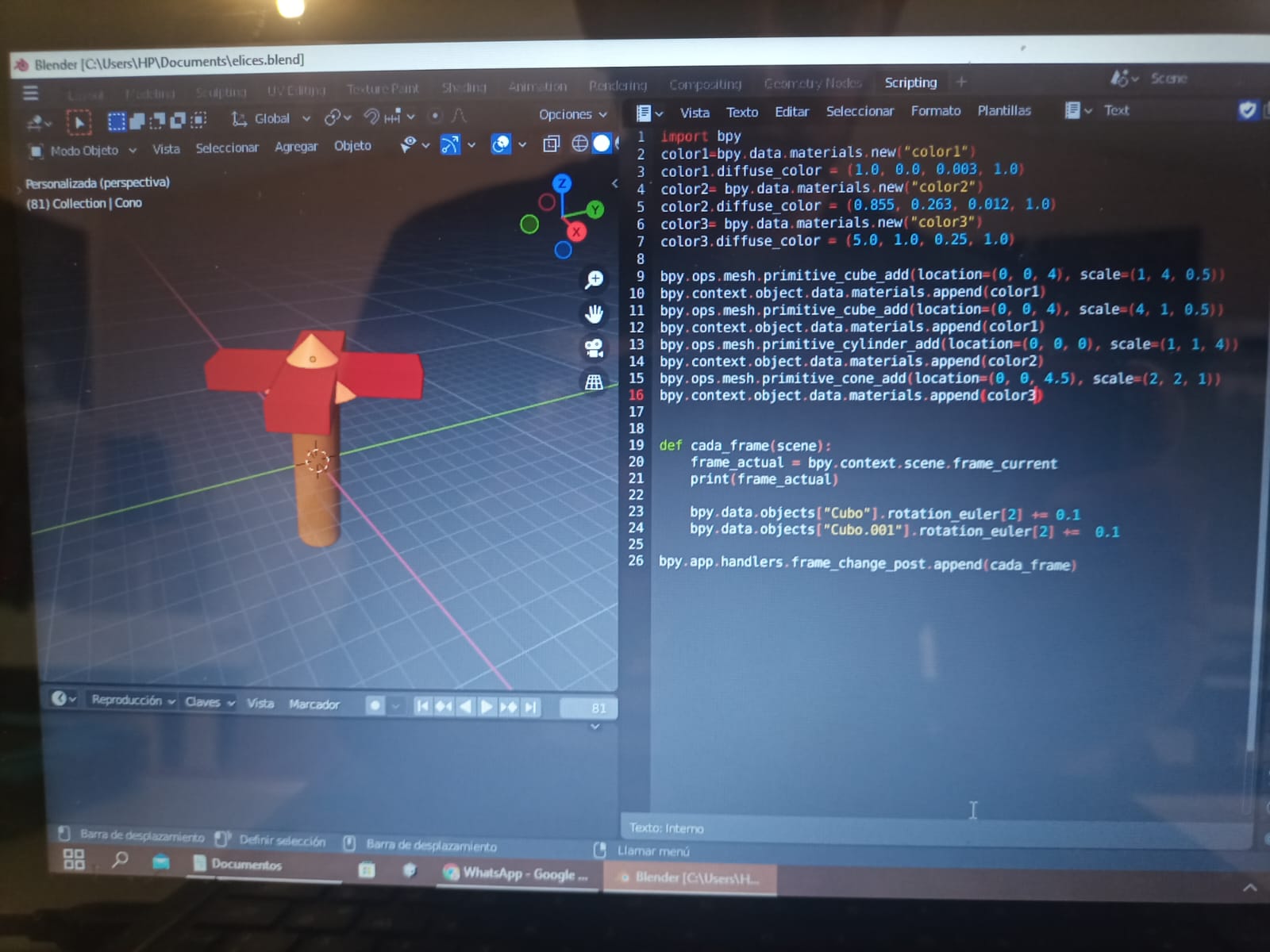Open the Opciones dropdown
The image size is (1270, 952).
(572, 115)
